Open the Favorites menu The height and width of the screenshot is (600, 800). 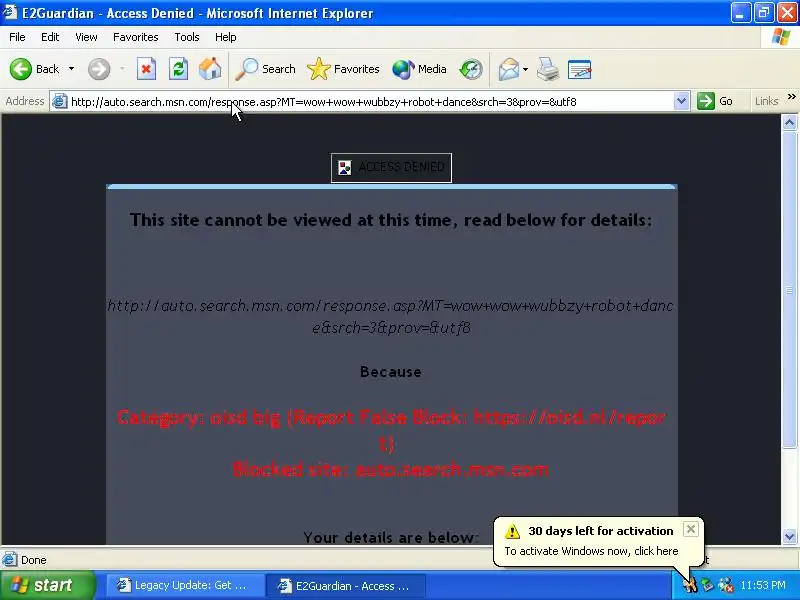(x=136, y=37)
